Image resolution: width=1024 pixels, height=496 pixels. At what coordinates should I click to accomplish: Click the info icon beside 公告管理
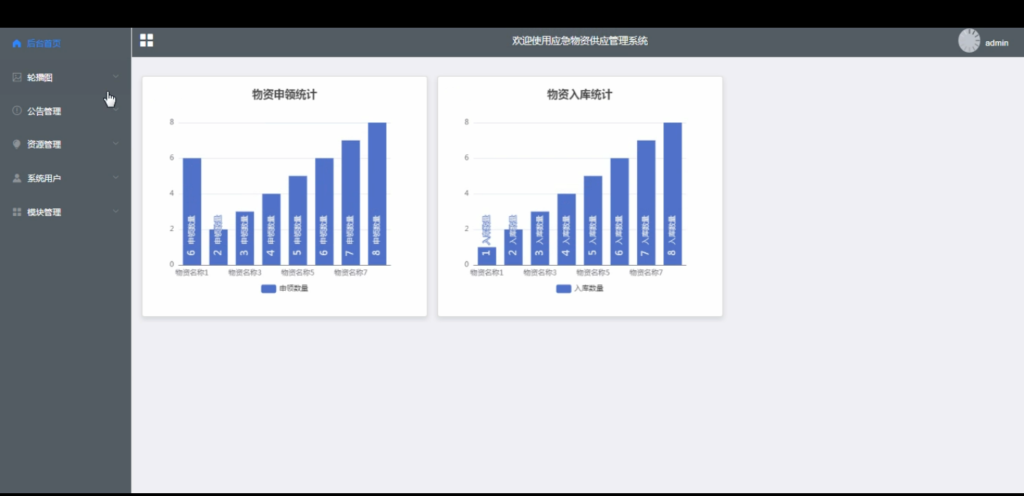(x=17, y=111)
